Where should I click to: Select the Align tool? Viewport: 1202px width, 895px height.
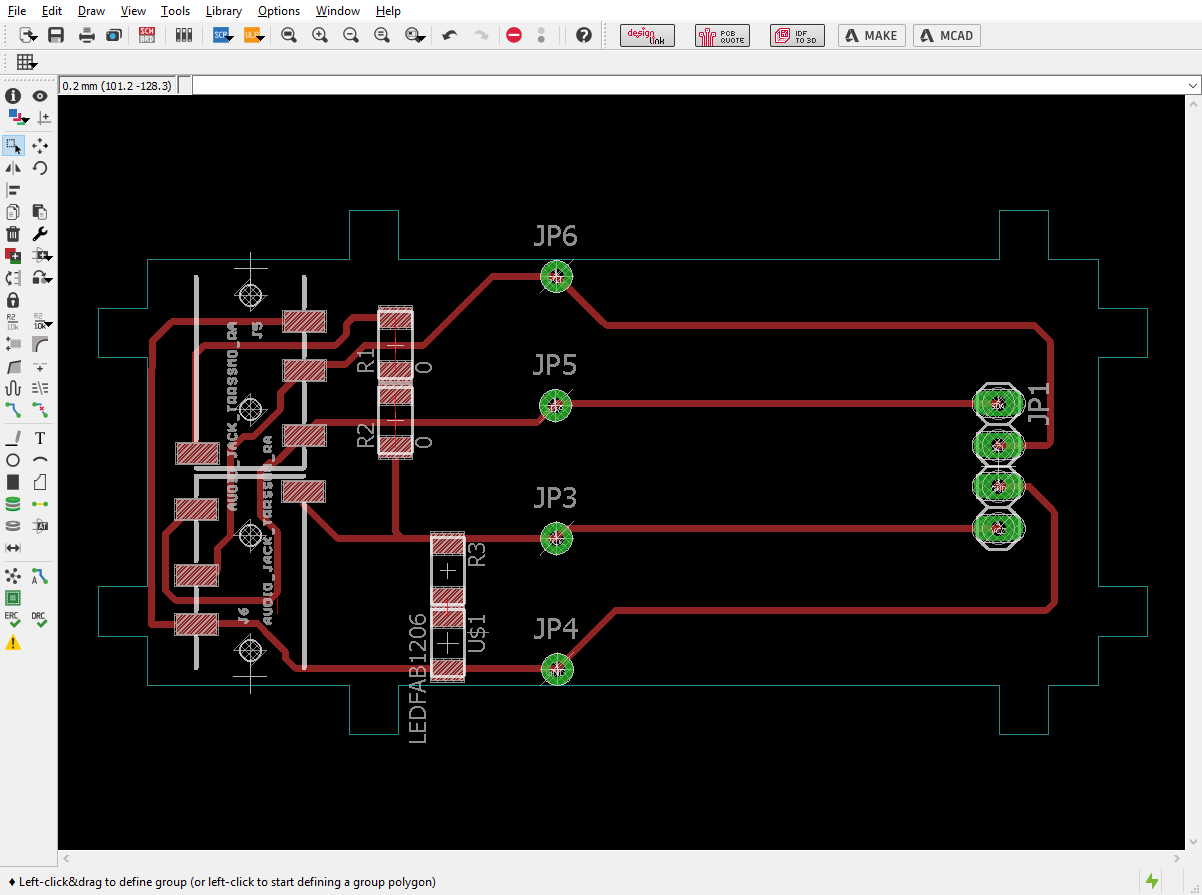click(x=13, y=190)
